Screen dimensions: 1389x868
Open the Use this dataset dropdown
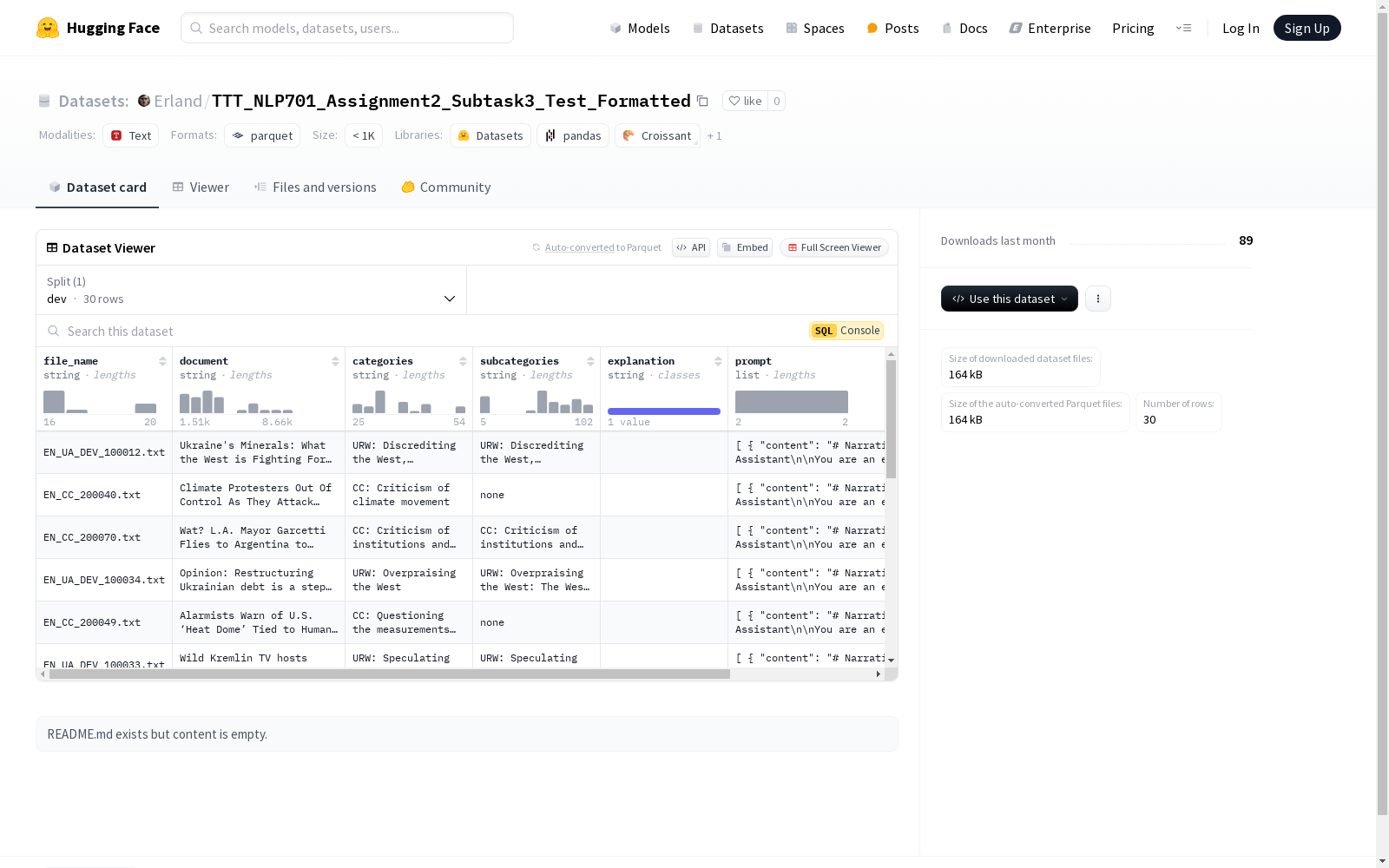tap(1010, 299)
